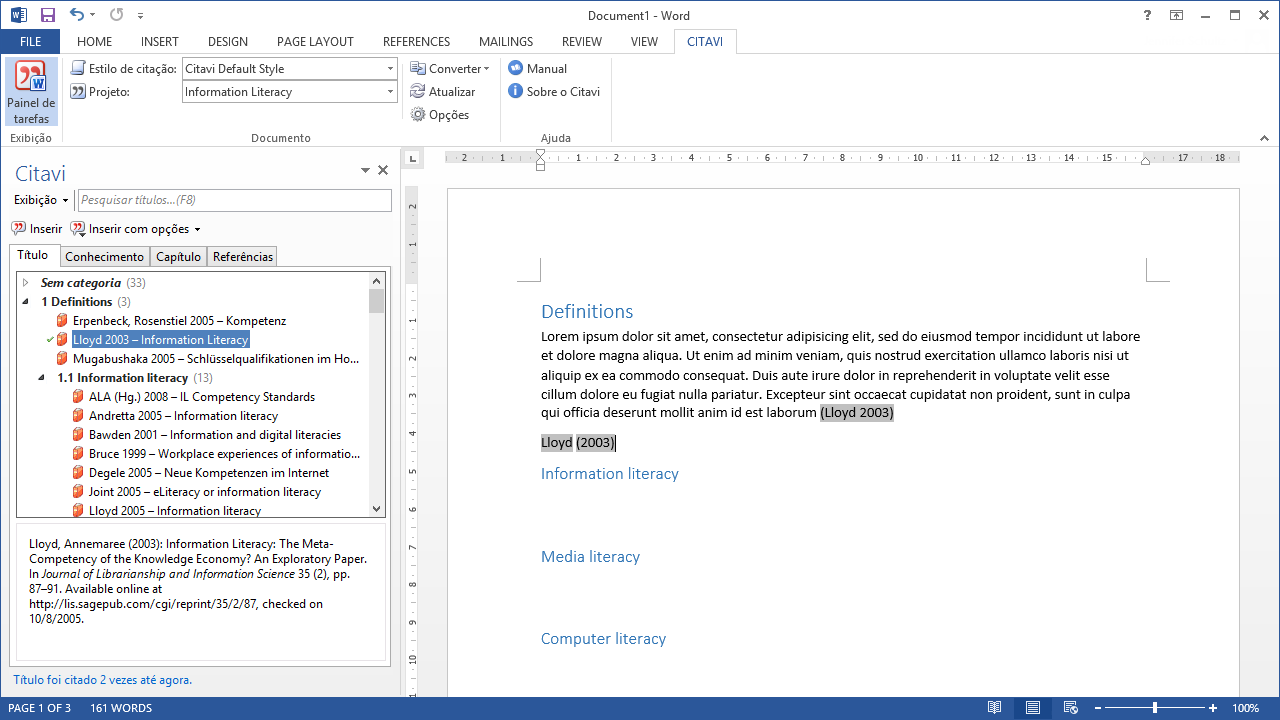Close the Citavi task pane

pyautogui.click(x=383, y=171)
